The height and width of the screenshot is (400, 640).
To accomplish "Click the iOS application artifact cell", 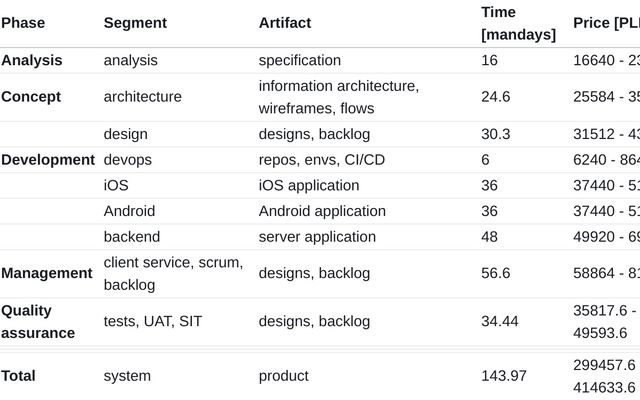I will point(309,185).
